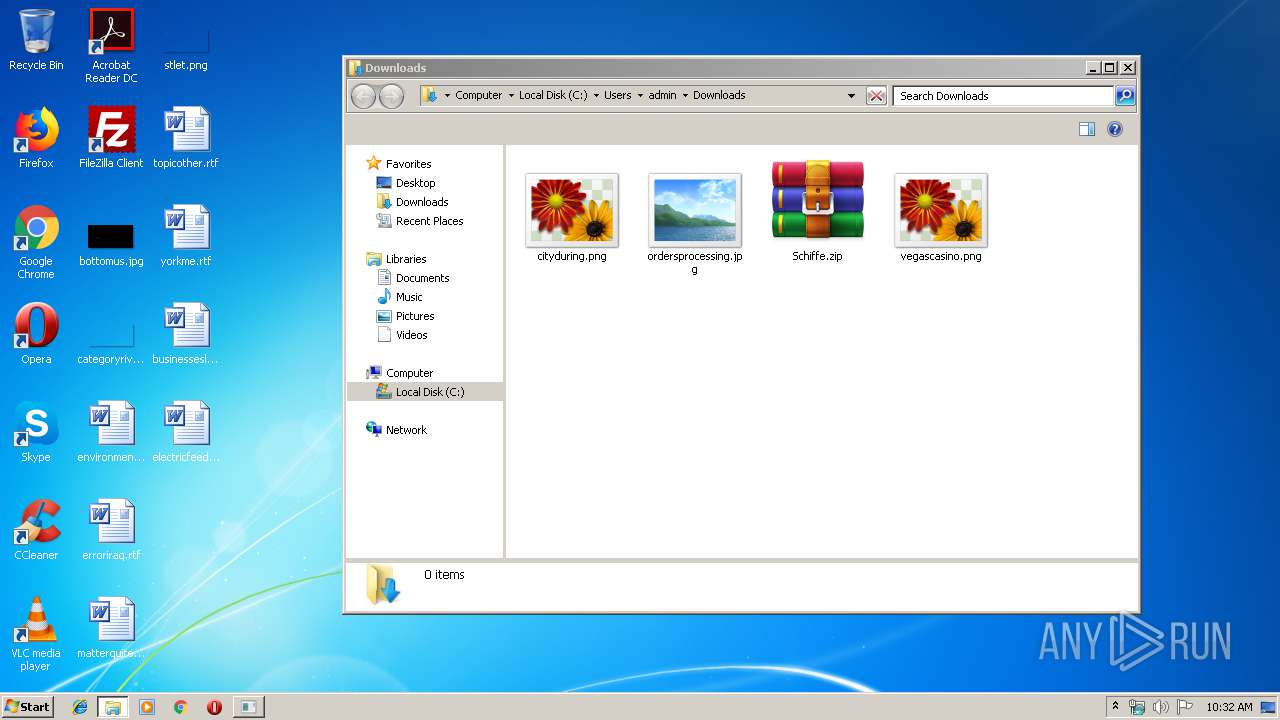Launch the CCleaner desktop shortcut

coord(36,531)
